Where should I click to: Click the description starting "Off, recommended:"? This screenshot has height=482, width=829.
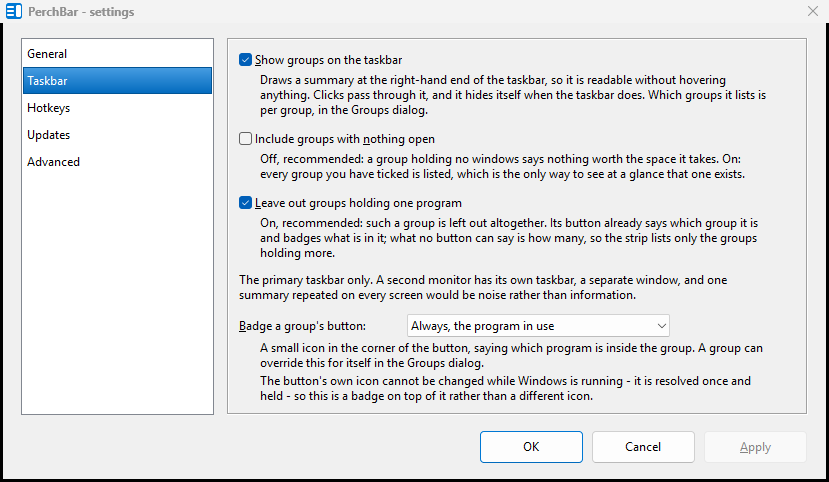coord(502,166)
